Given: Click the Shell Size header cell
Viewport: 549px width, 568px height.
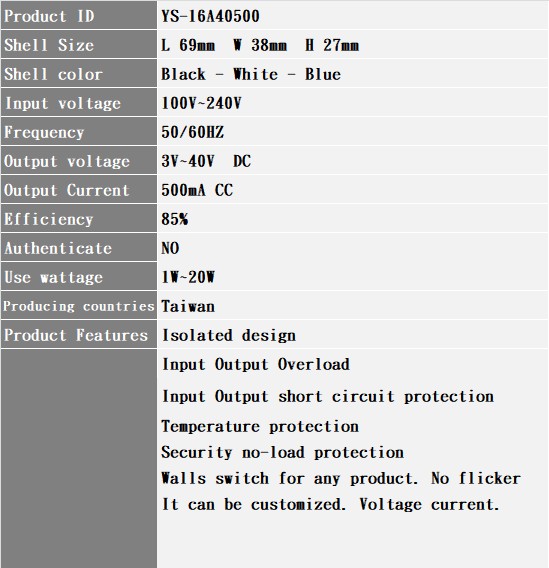Looking at the screenshot, I should tap(79, 45).
